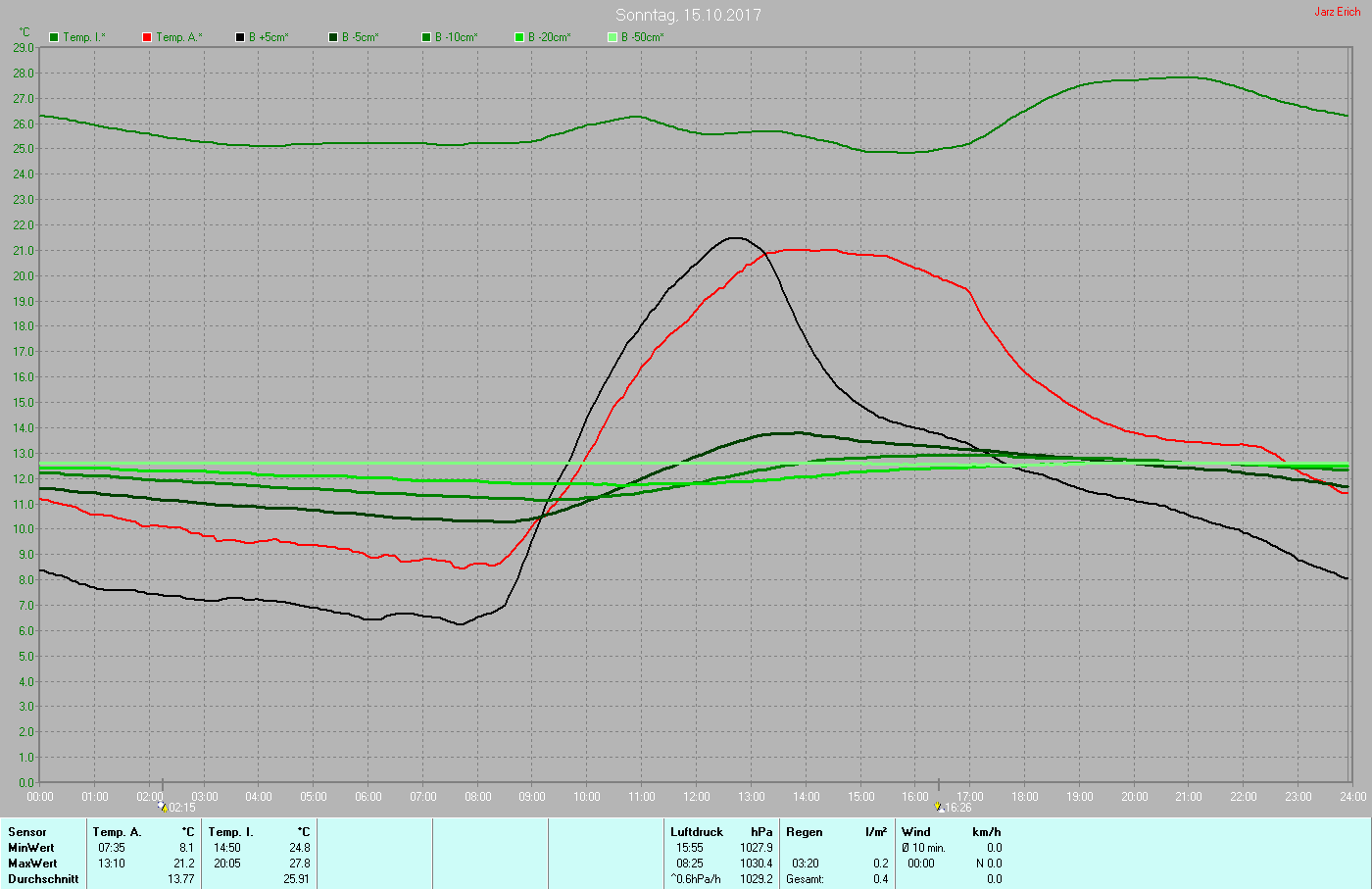Screen dimensions: 1372x889
Task: Click the 'Wind' column header
Action: pyautogui.click(x=916, y=832)
